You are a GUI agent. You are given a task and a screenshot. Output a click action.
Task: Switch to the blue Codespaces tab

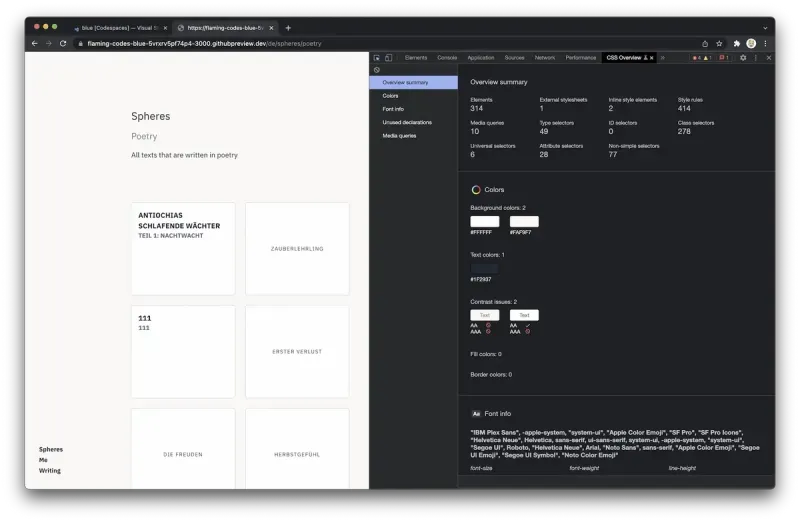click(x=120, y=28)
